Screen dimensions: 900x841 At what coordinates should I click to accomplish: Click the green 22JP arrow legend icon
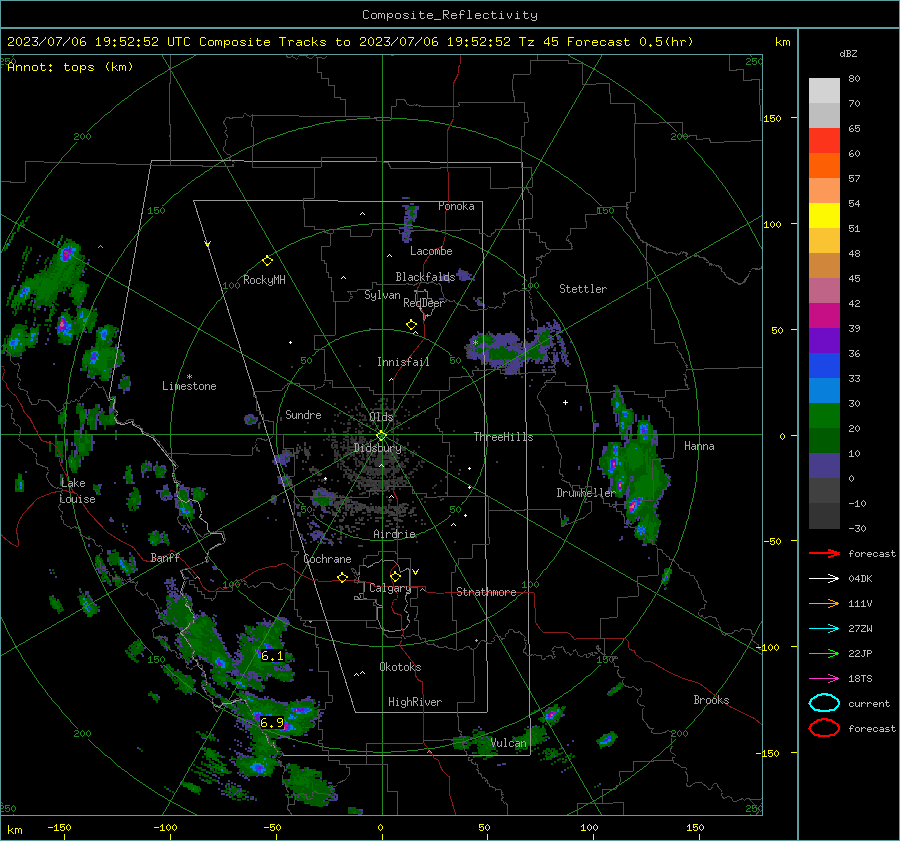(824, 653)
